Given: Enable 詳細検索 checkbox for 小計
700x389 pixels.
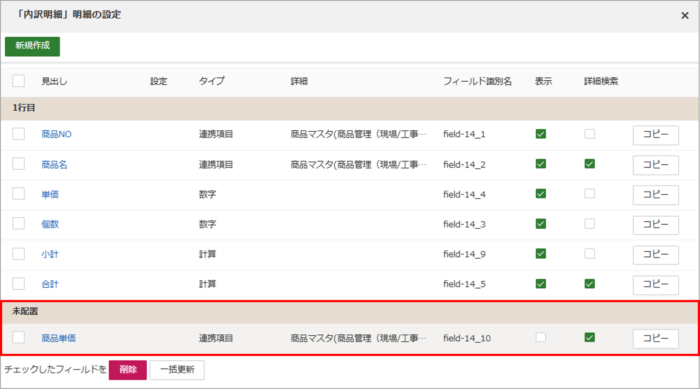Looking at the screenshot, I should [x=589, y=253].
